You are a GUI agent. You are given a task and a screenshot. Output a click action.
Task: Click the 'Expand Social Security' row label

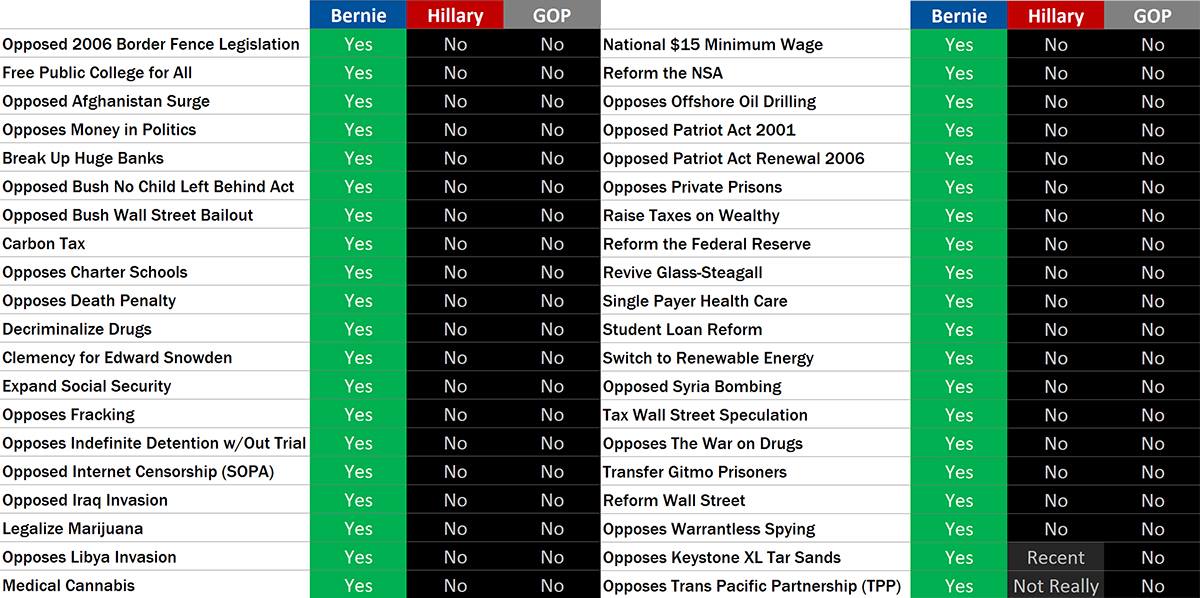(x=87, y=386)
